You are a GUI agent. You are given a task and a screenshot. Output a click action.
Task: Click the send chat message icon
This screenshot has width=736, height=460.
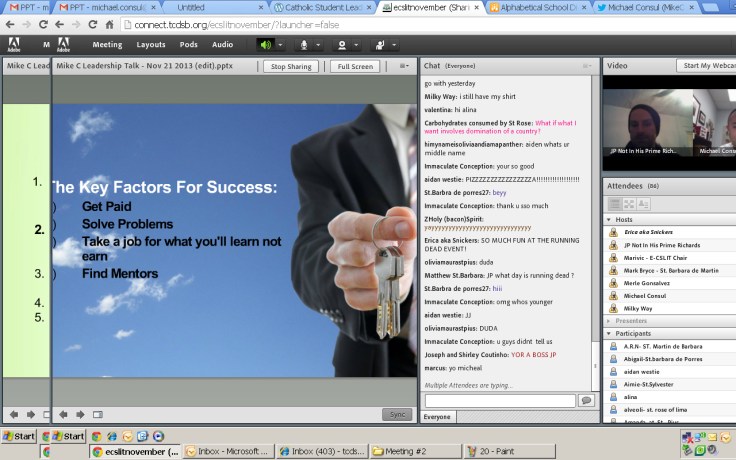point(586,400)
